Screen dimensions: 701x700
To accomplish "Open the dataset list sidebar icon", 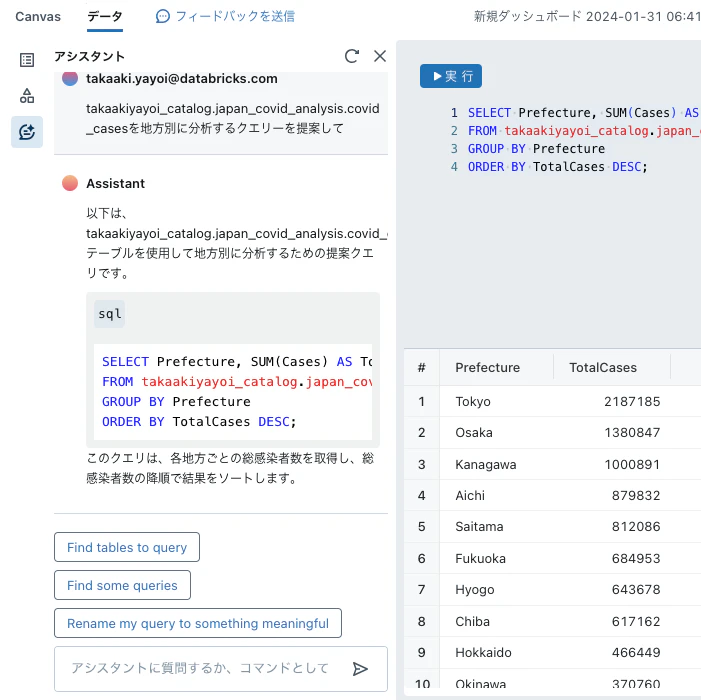I will 27,60.
